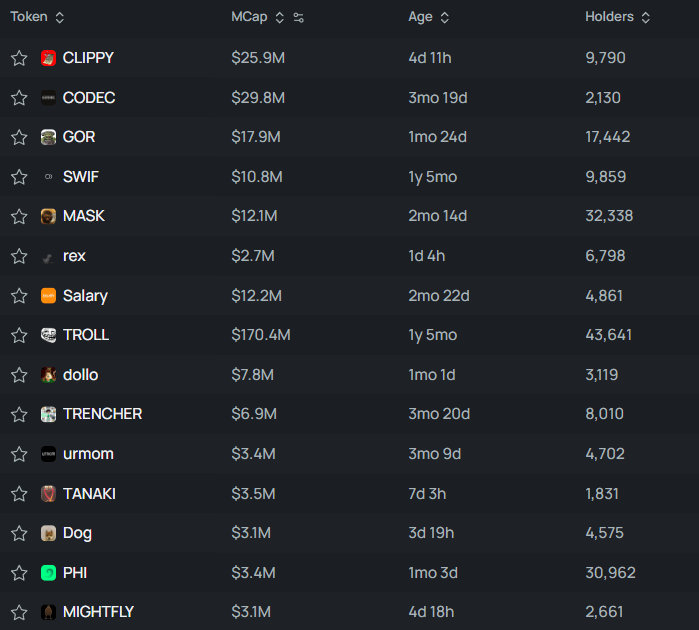
Task: Sort by Token using the arrows
Action: pos(59,17)
